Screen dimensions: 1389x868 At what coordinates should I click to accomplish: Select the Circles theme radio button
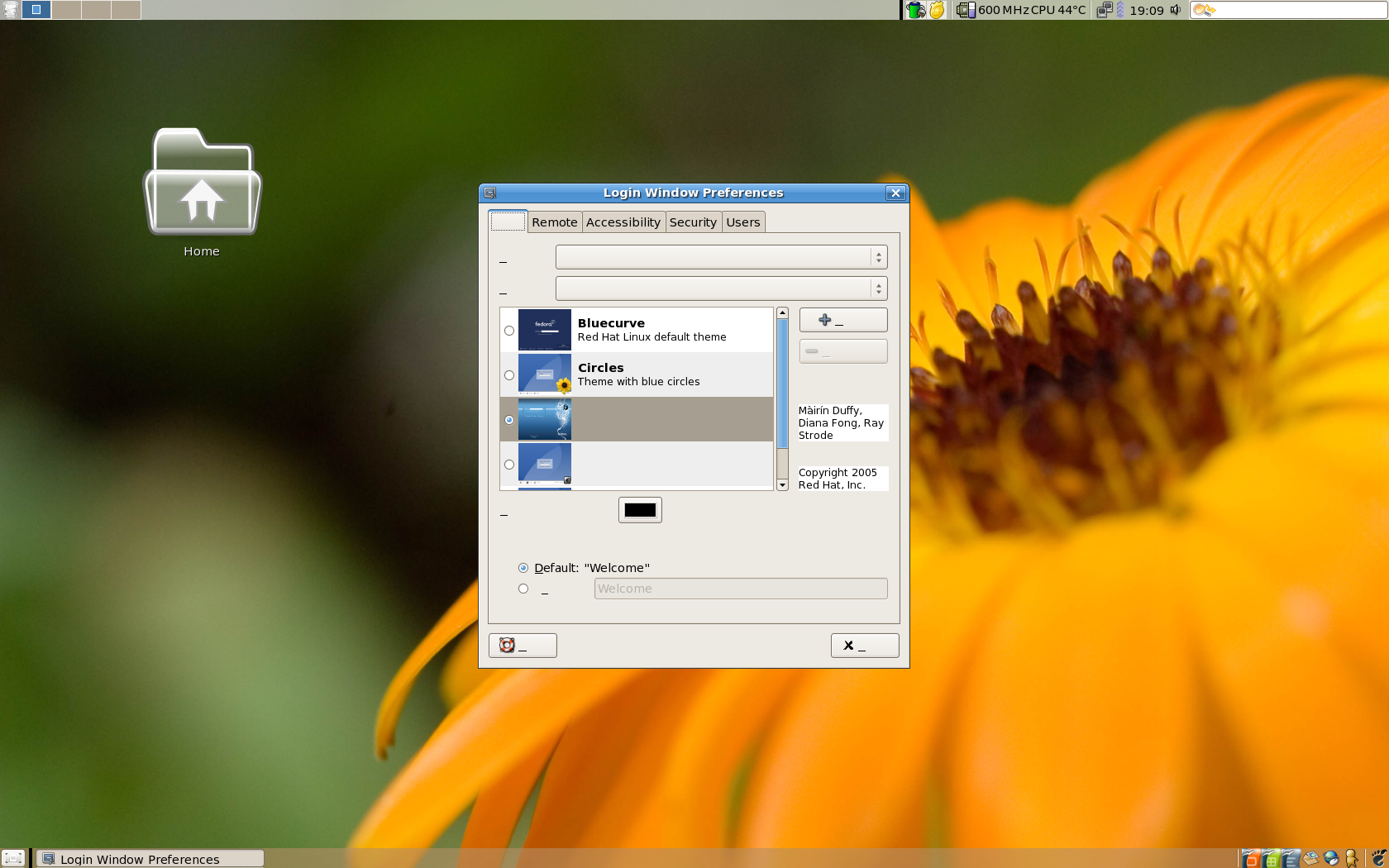[509, 375]
